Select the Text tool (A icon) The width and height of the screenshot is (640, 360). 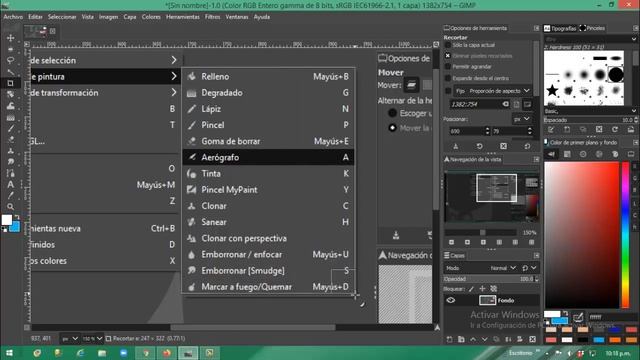[x=11, y=184]
